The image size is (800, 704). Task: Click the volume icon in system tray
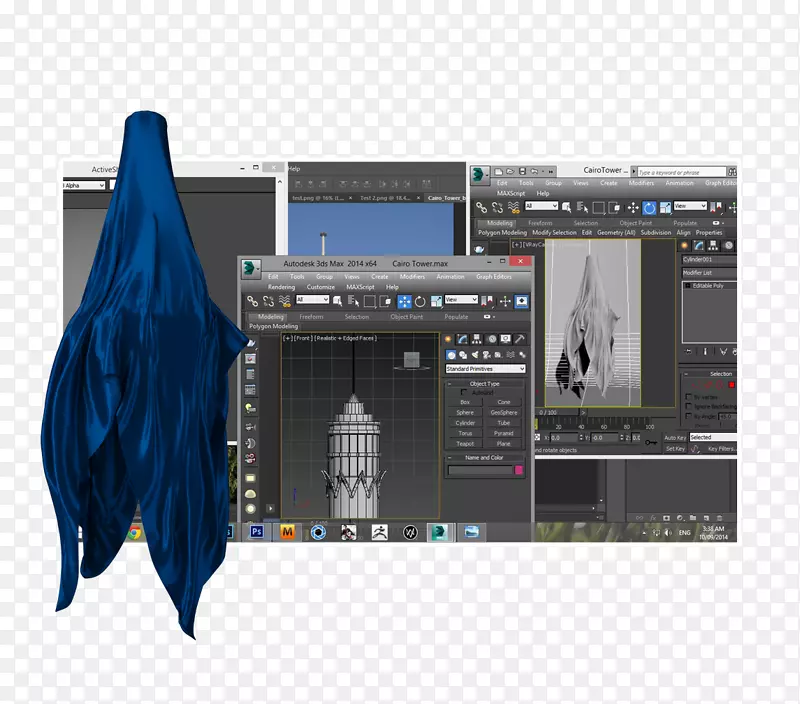[668, 533]
